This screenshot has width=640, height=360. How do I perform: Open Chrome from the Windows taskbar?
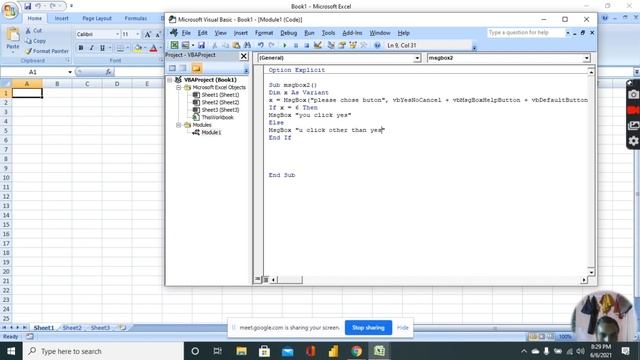coord(356,351)
